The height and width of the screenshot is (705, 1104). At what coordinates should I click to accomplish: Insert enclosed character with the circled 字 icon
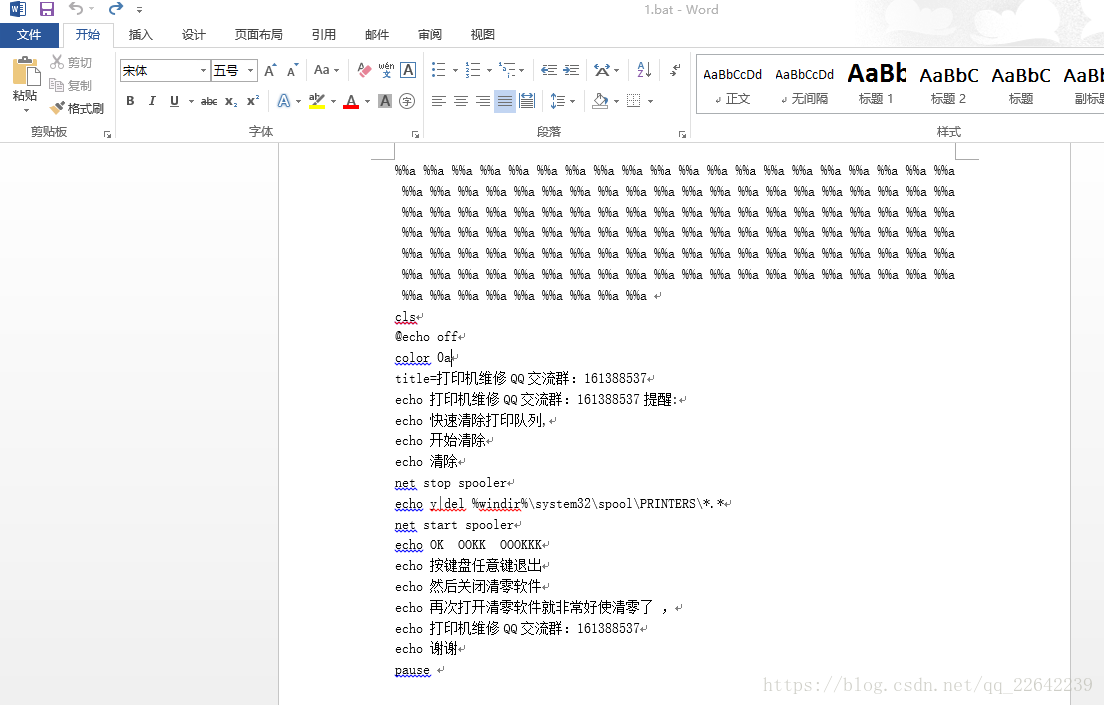(x=407, y=101)
